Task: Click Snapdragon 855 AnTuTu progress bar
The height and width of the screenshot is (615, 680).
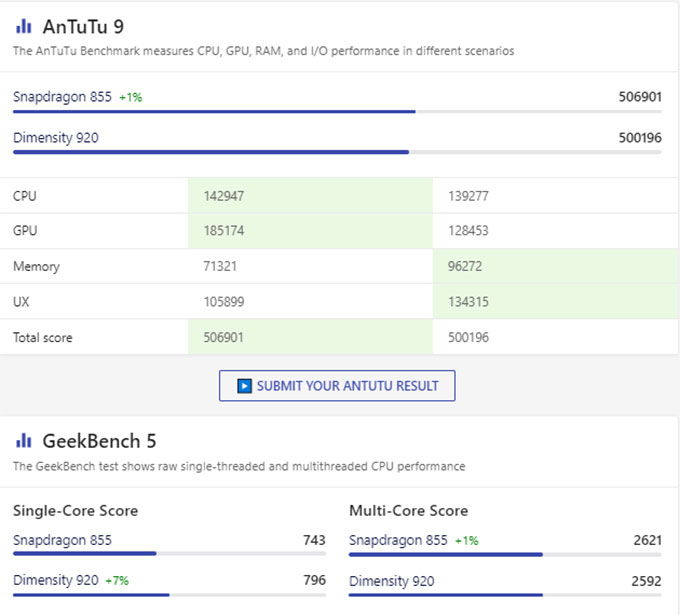Action: tap(337, 111)
